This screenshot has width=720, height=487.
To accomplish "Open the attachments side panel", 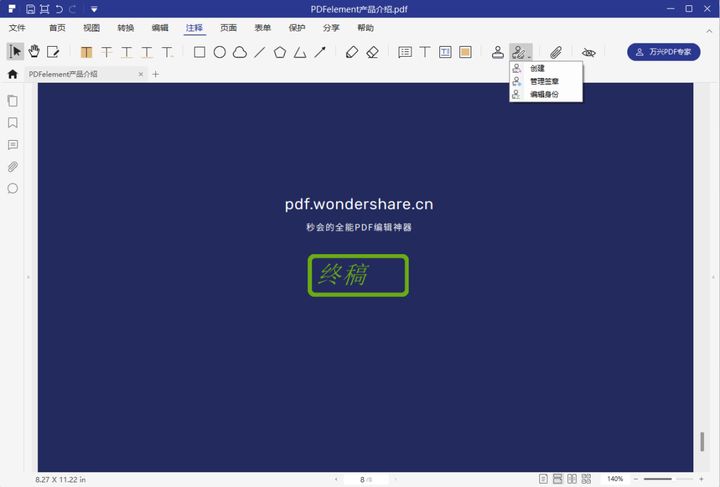I will coord(13,167).
